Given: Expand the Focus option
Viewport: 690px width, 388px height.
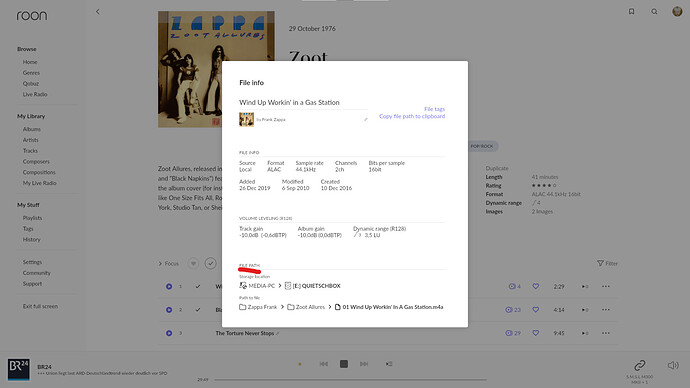Looking at the screenshot, I should pos(169,264).
